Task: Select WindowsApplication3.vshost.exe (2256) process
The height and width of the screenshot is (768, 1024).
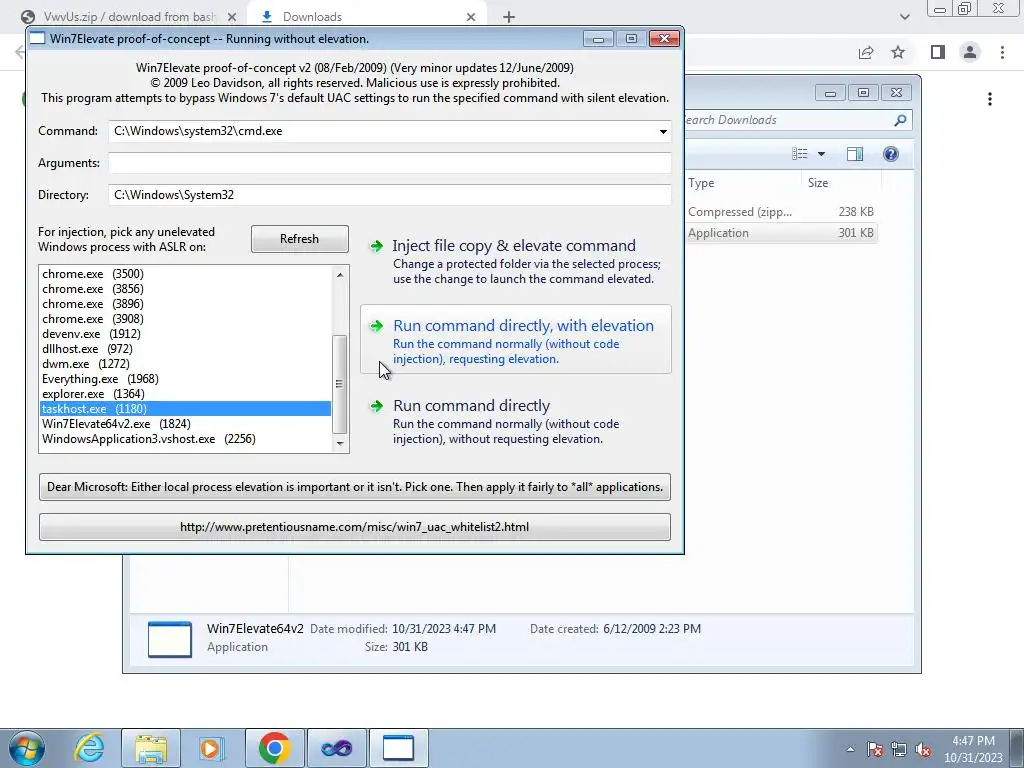Action: (185, 439)
